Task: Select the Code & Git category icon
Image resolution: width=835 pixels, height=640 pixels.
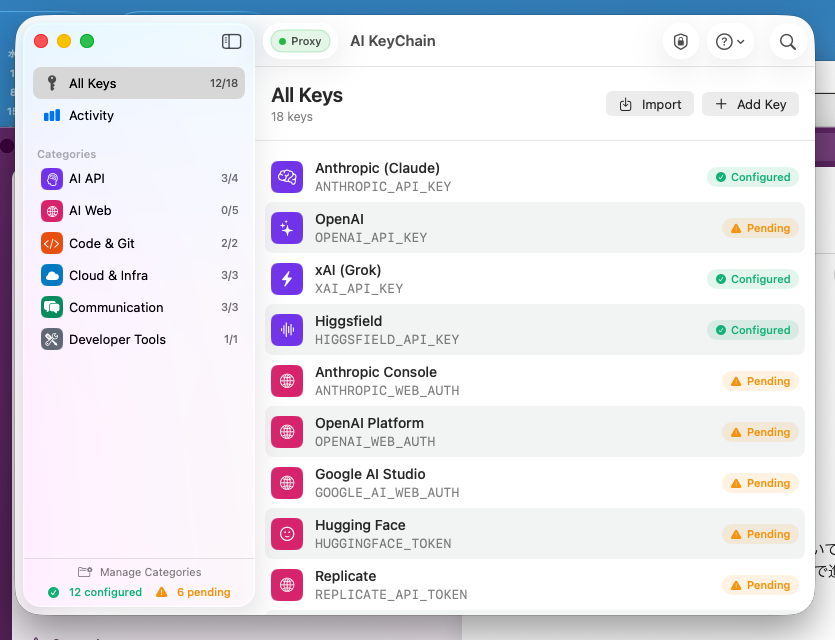Action: click(x=52, y=243)
